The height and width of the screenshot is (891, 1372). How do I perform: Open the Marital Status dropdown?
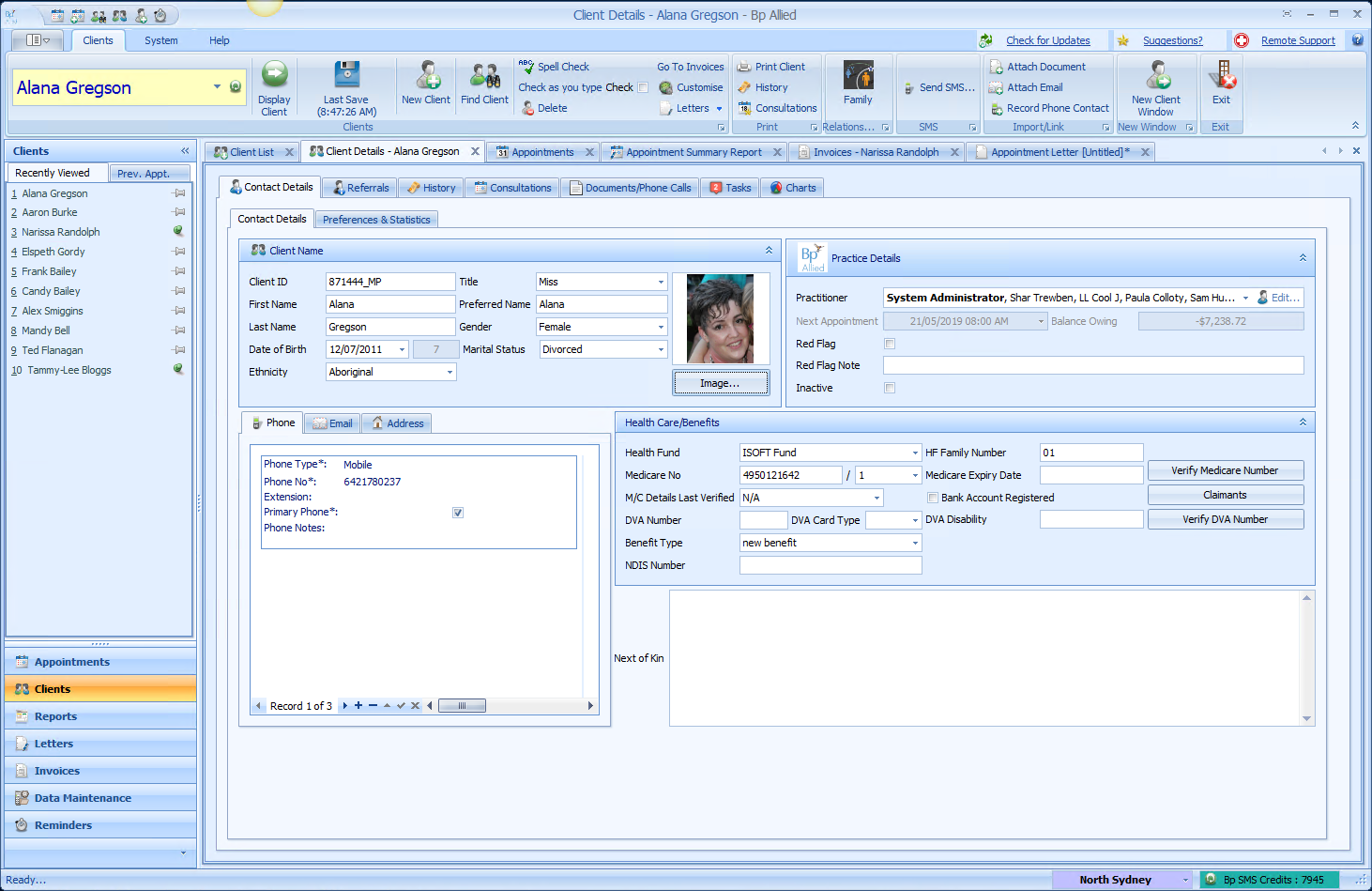point(661,349)
